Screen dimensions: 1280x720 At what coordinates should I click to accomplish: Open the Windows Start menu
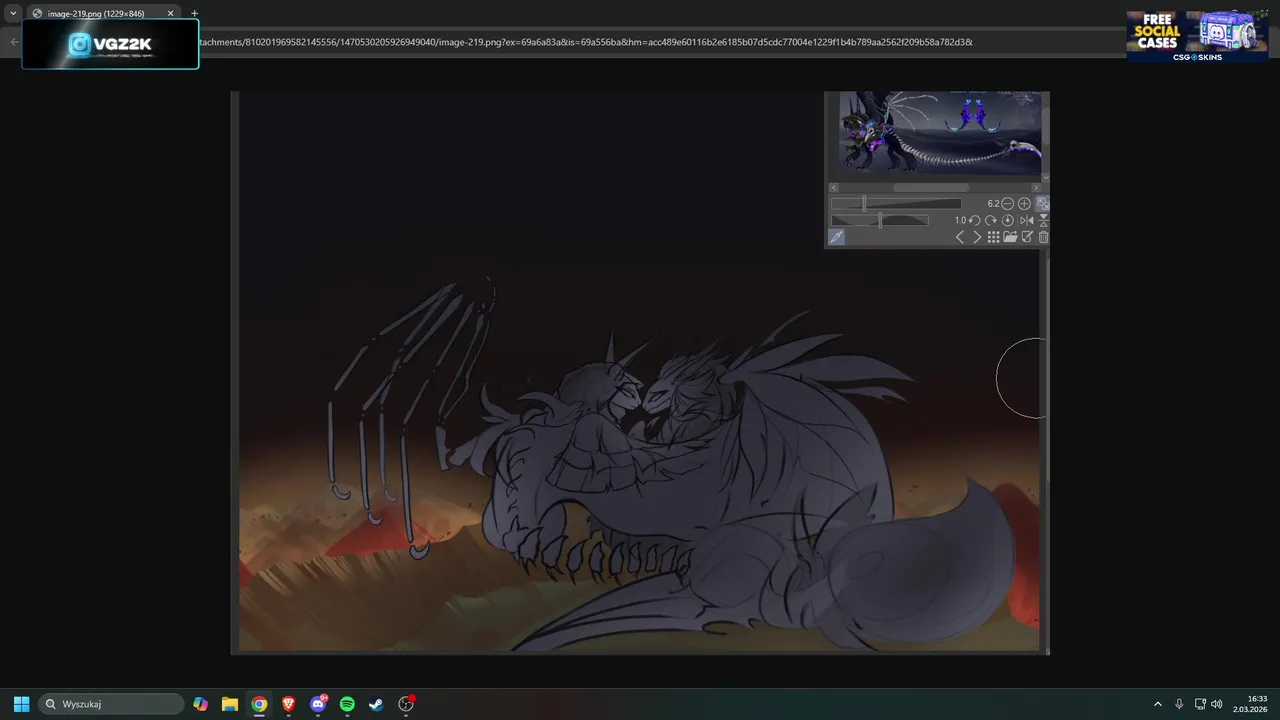pos(21,704)
